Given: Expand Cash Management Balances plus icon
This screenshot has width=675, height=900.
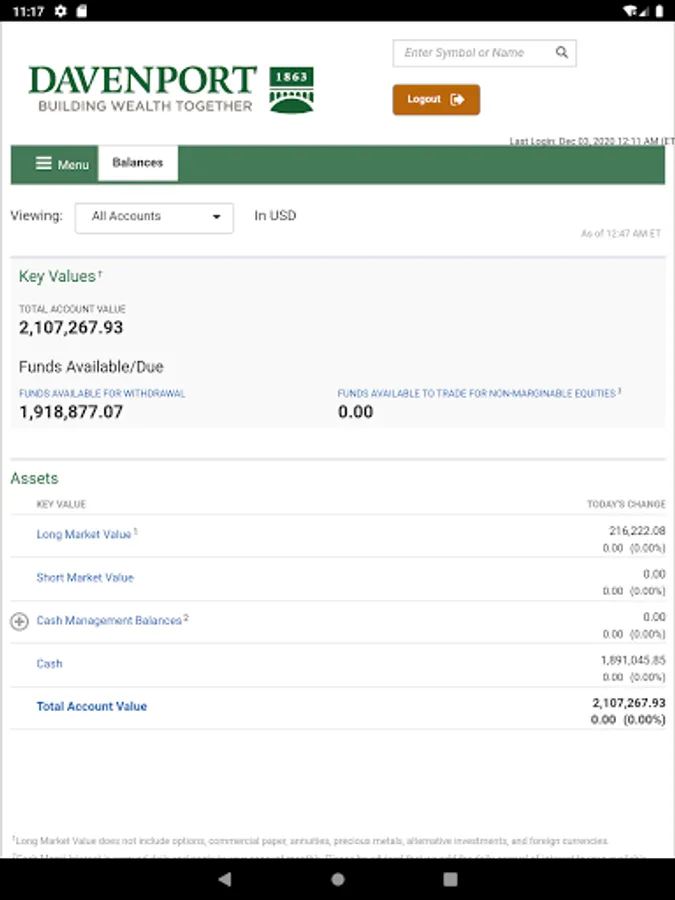Looking at the screenshot, I should pos(20,621).
